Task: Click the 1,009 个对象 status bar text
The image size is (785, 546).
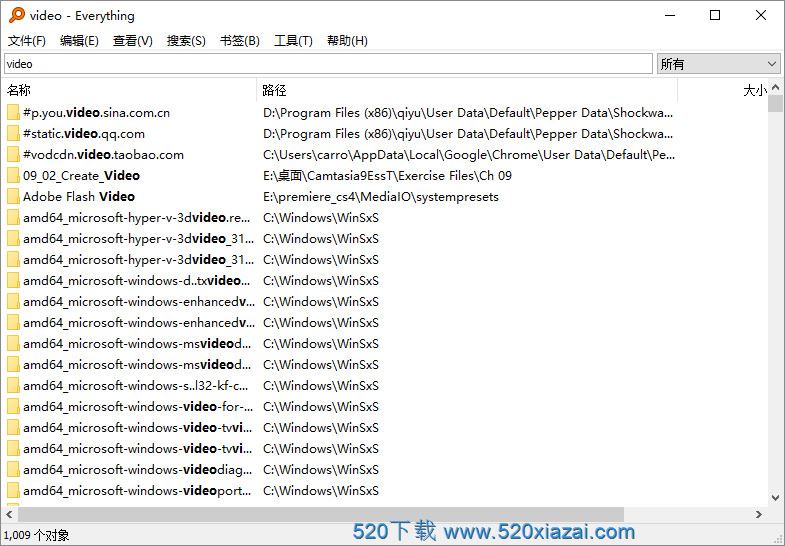Action: click(x=37, y=535)
